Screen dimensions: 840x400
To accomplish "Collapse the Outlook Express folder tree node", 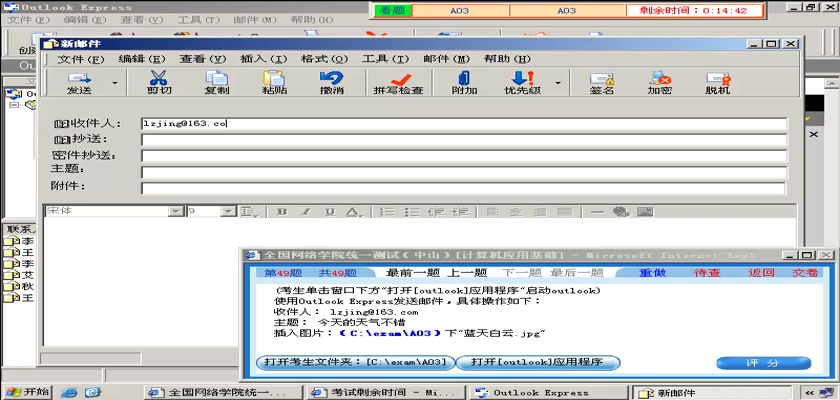I will [14, 105].
